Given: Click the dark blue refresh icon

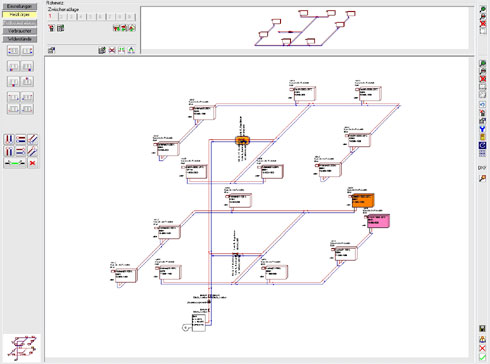Looking at the screenshot, I should 482,145.
